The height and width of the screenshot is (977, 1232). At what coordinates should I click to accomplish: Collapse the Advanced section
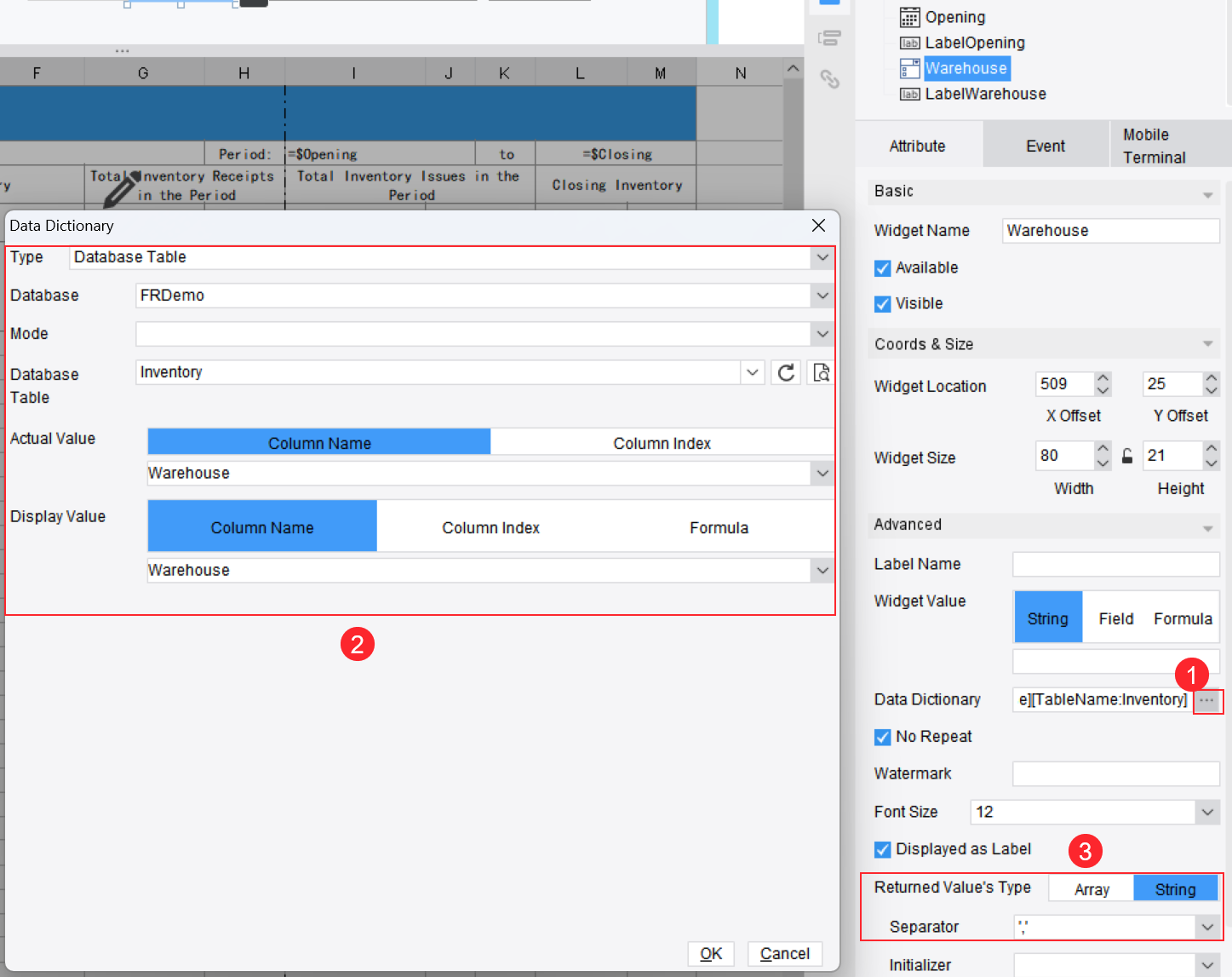tap(1207, 529)
